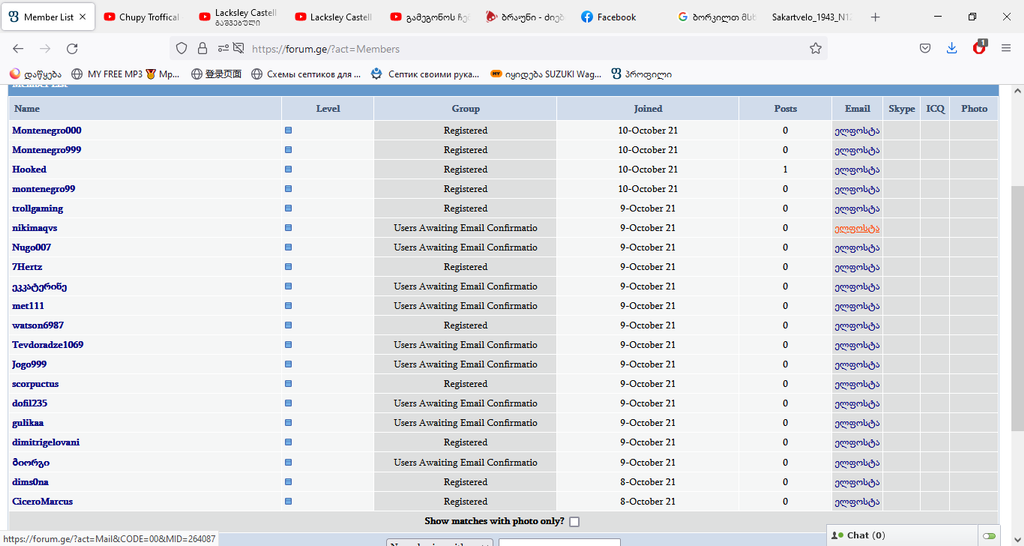Click level icon for Hooked

coord(288,170)
